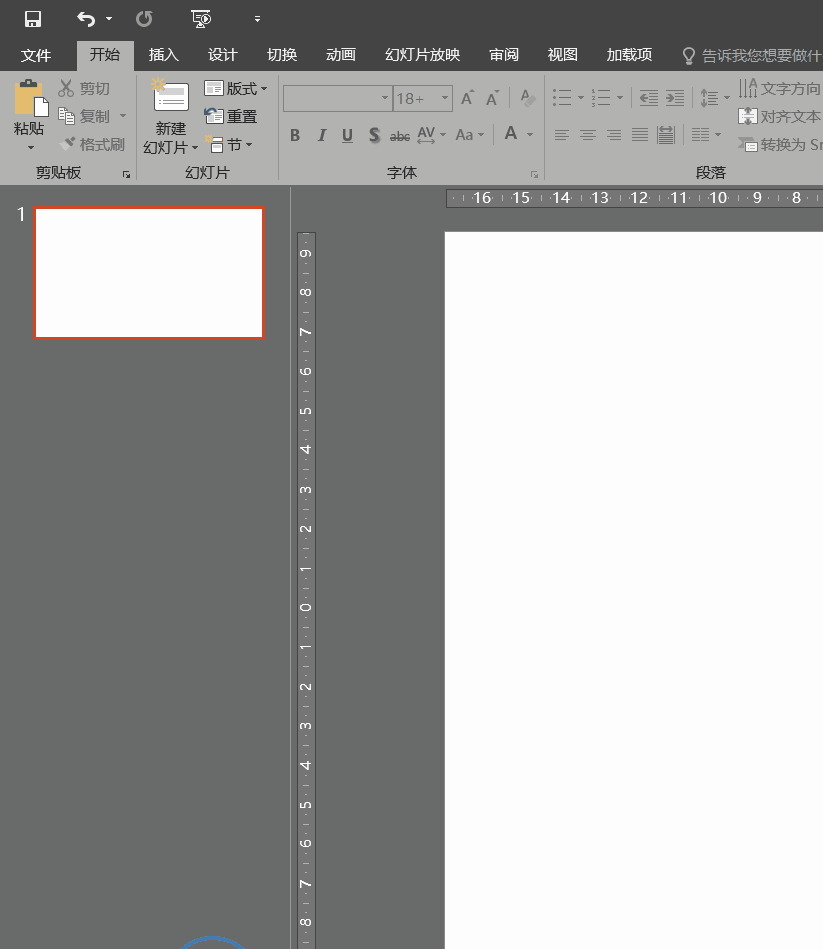The image size is (823, 949).
Task: Open the Line Spacing dropdown
Action: point(715,98)
